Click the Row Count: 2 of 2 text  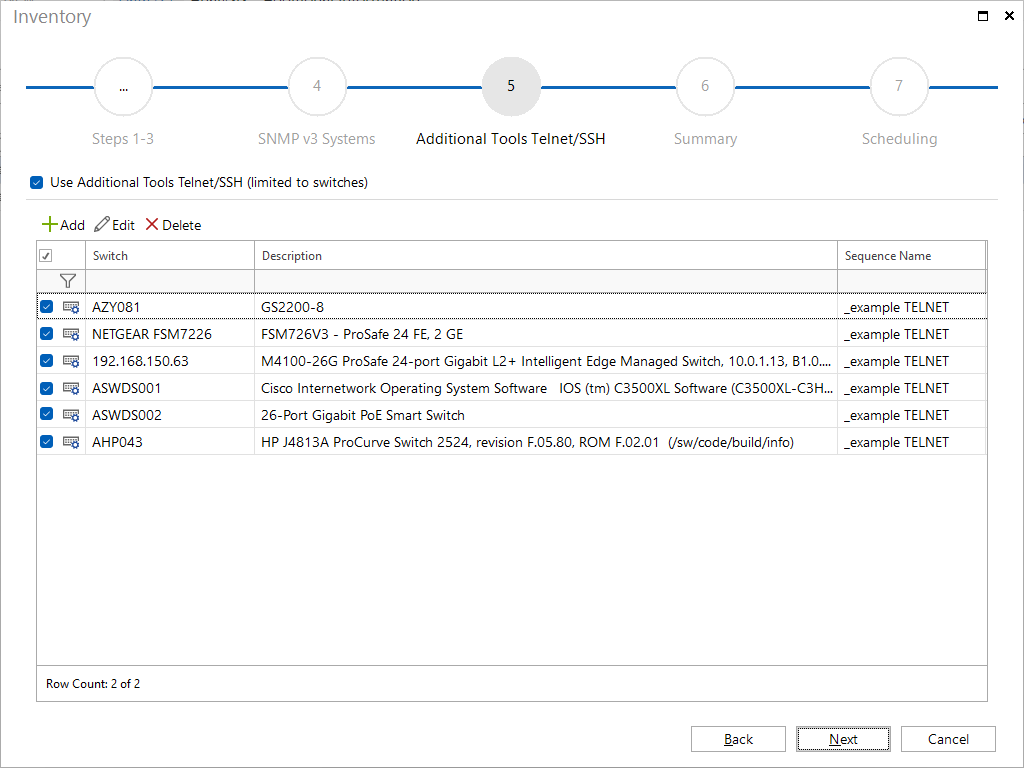click(x=93, y=684)
